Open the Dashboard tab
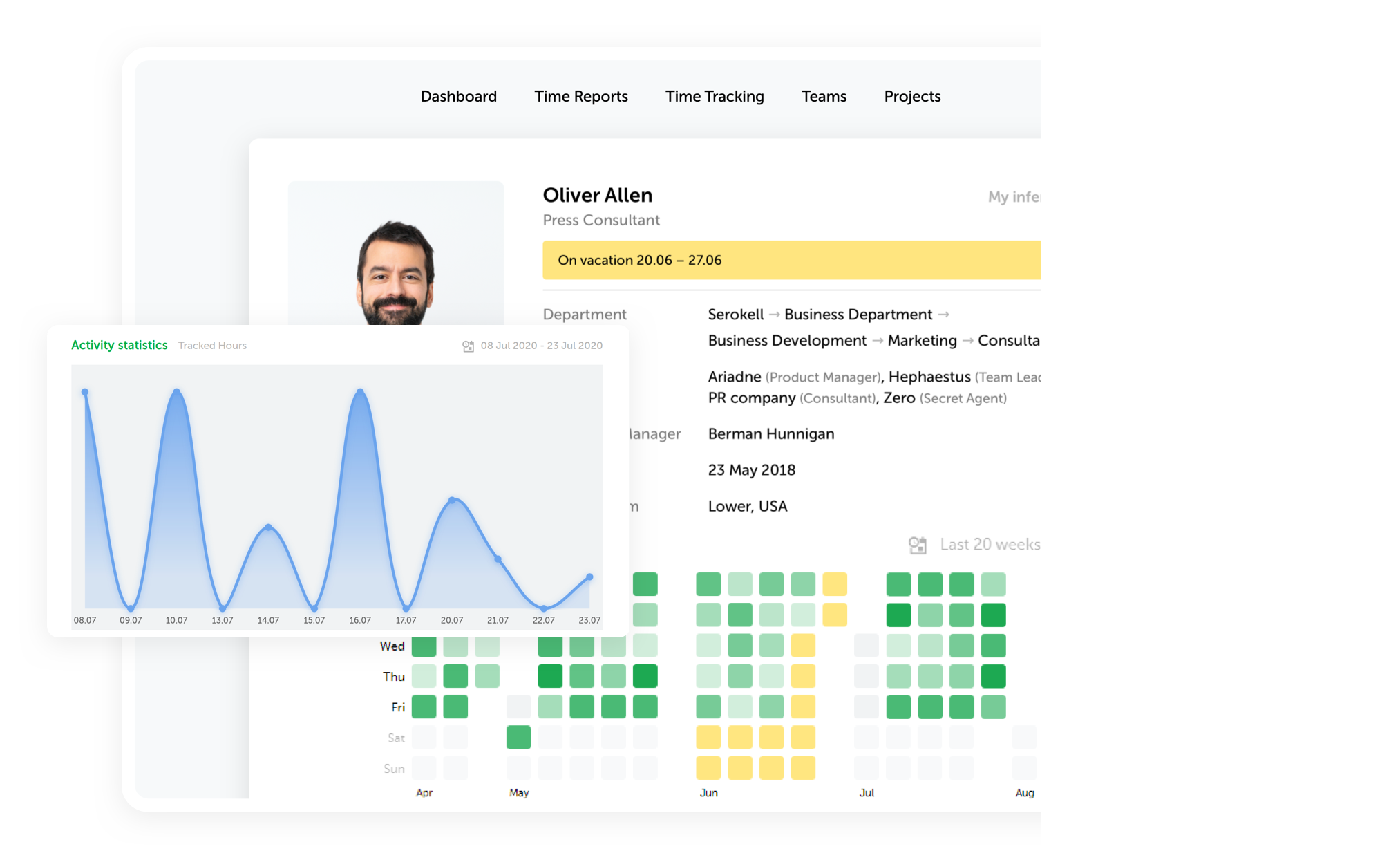Screen dimensions: 1400x860 (458, 96)
